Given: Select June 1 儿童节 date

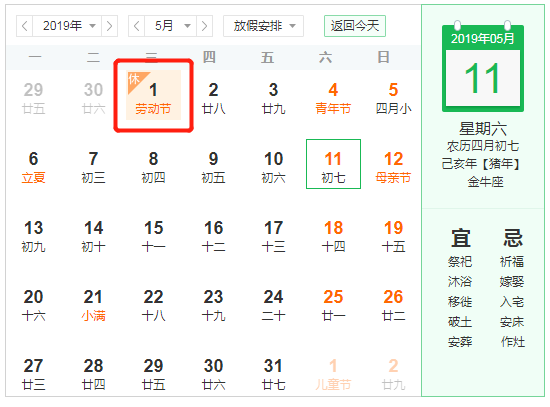Looking at the screenshot, I should coord(333,374).
